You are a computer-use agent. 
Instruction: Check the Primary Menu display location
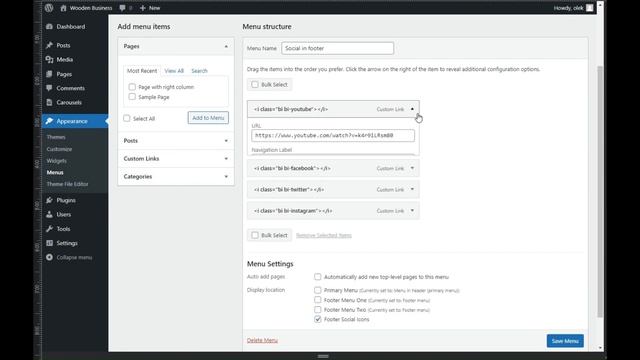pyautogui.click(x=318, y=290)
